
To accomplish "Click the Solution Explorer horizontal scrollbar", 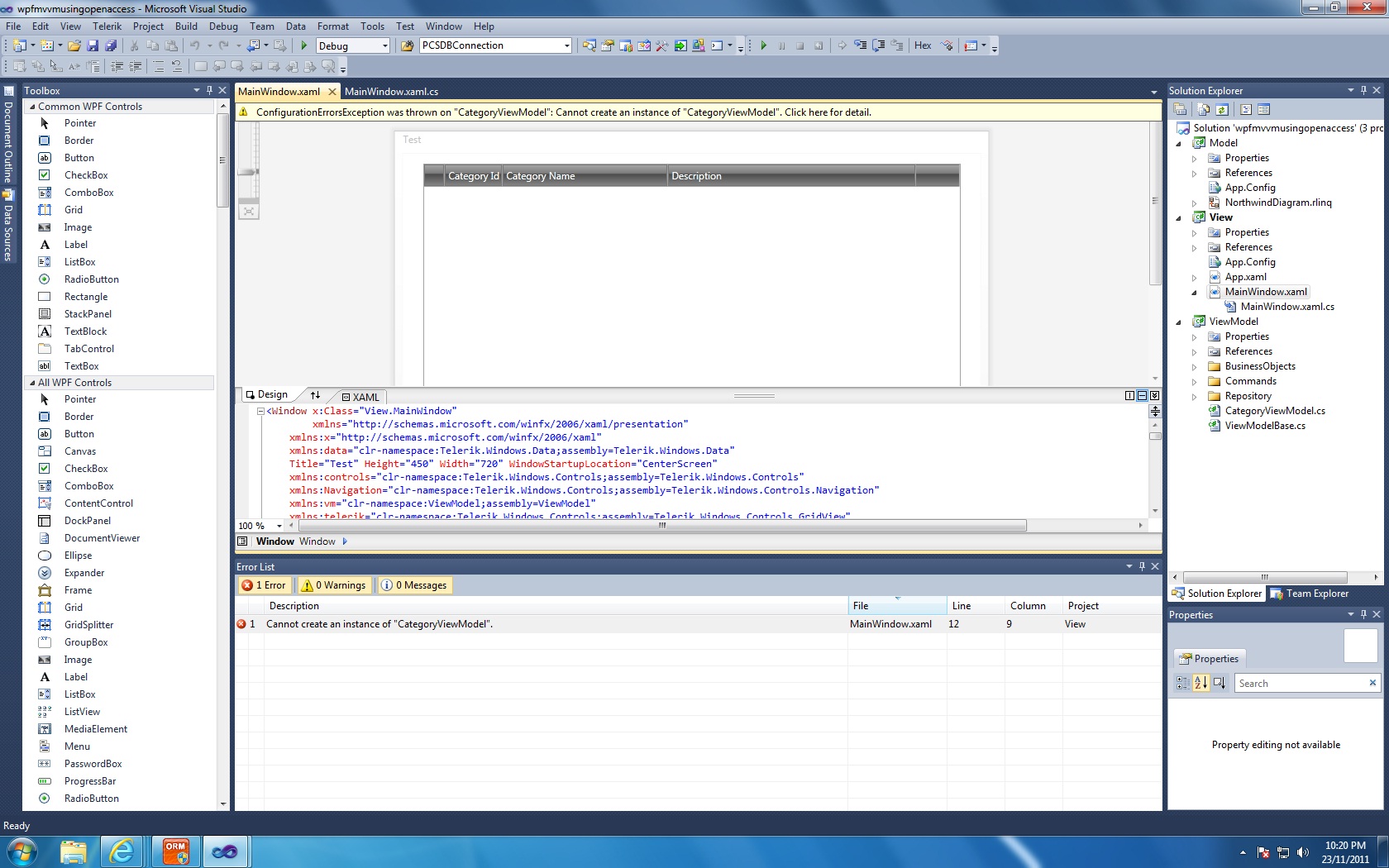I will [x=1265, y=577].
